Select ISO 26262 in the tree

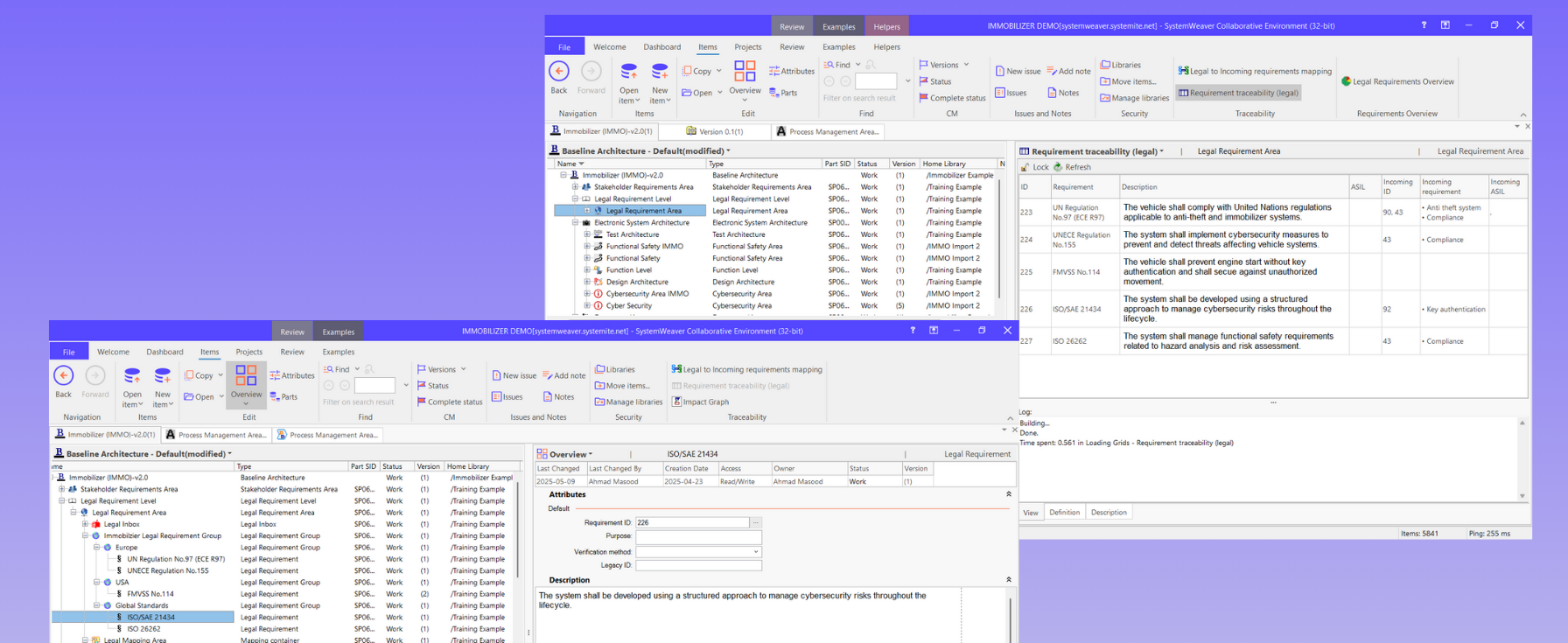click(143, 629)
